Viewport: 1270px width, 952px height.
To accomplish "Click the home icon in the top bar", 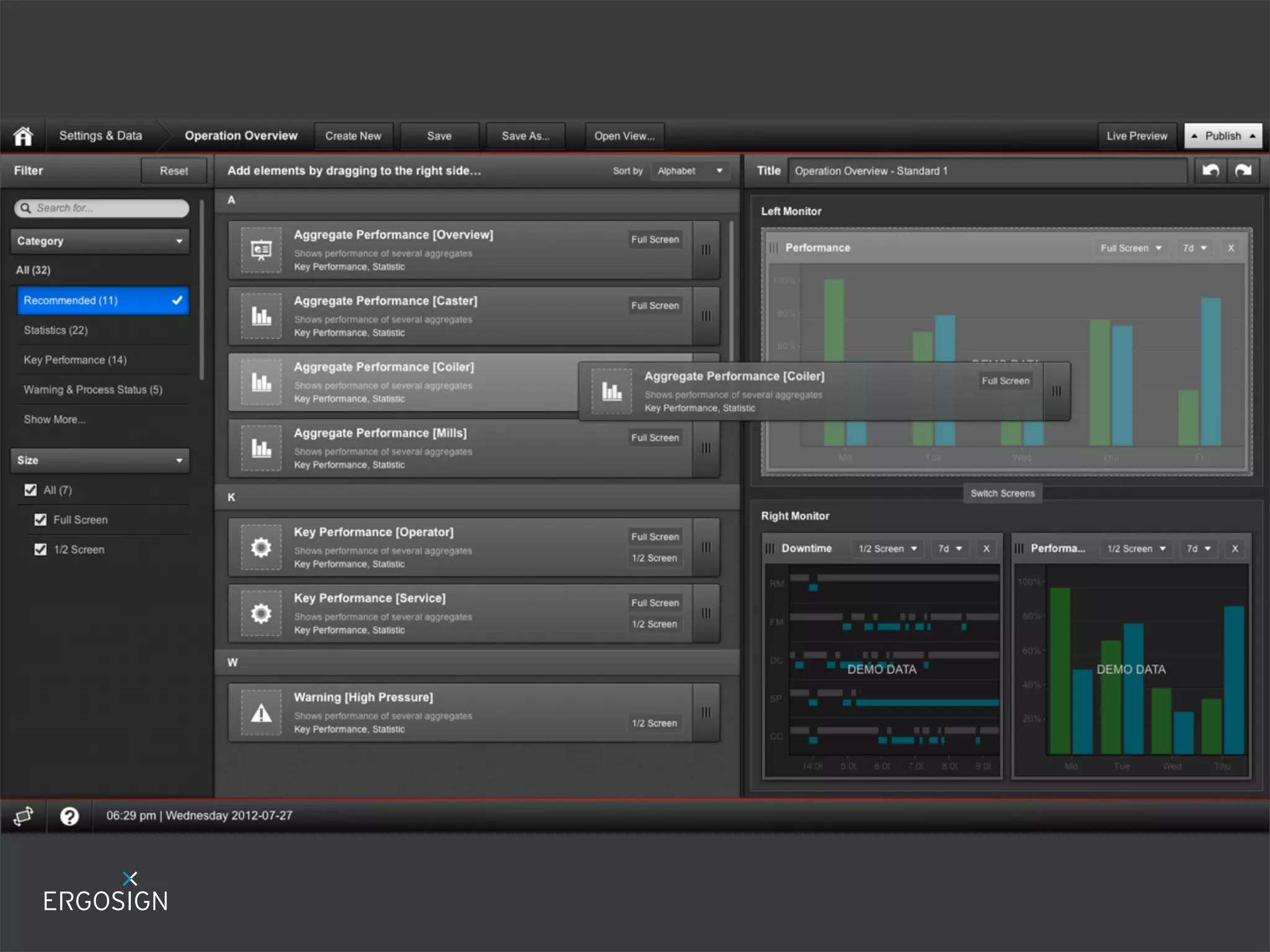I will (x=24, y=136).
